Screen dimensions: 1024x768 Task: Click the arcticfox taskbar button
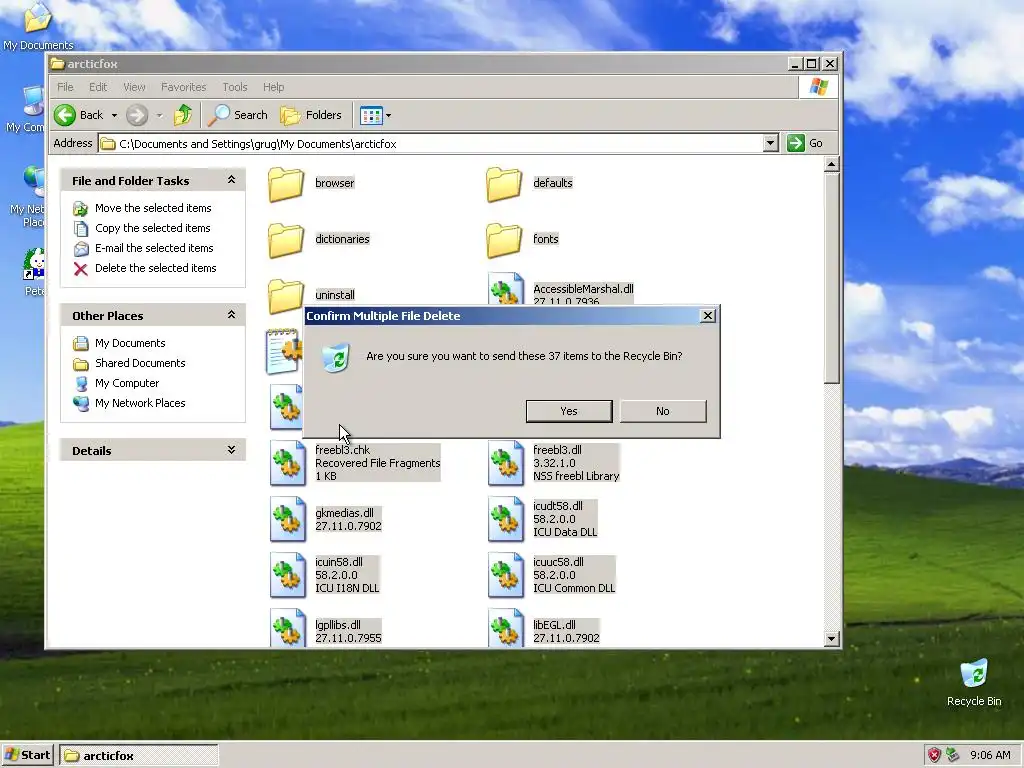pyautogui.click(x=139, y=756)
